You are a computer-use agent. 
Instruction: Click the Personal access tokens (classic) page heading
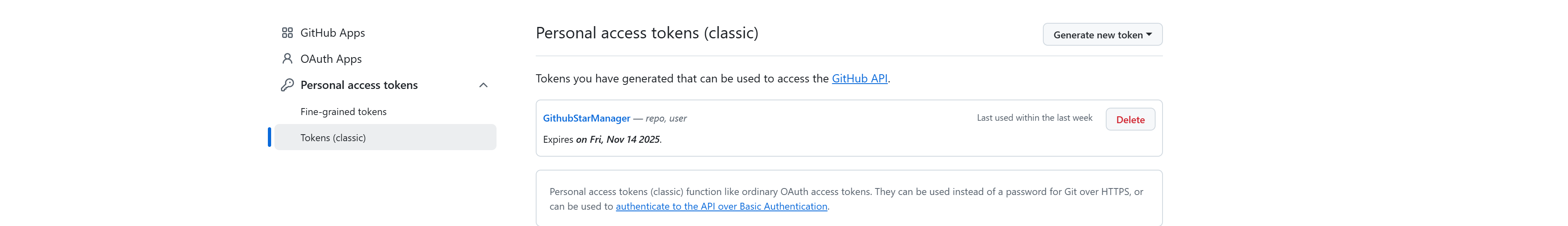coord(646,33)
